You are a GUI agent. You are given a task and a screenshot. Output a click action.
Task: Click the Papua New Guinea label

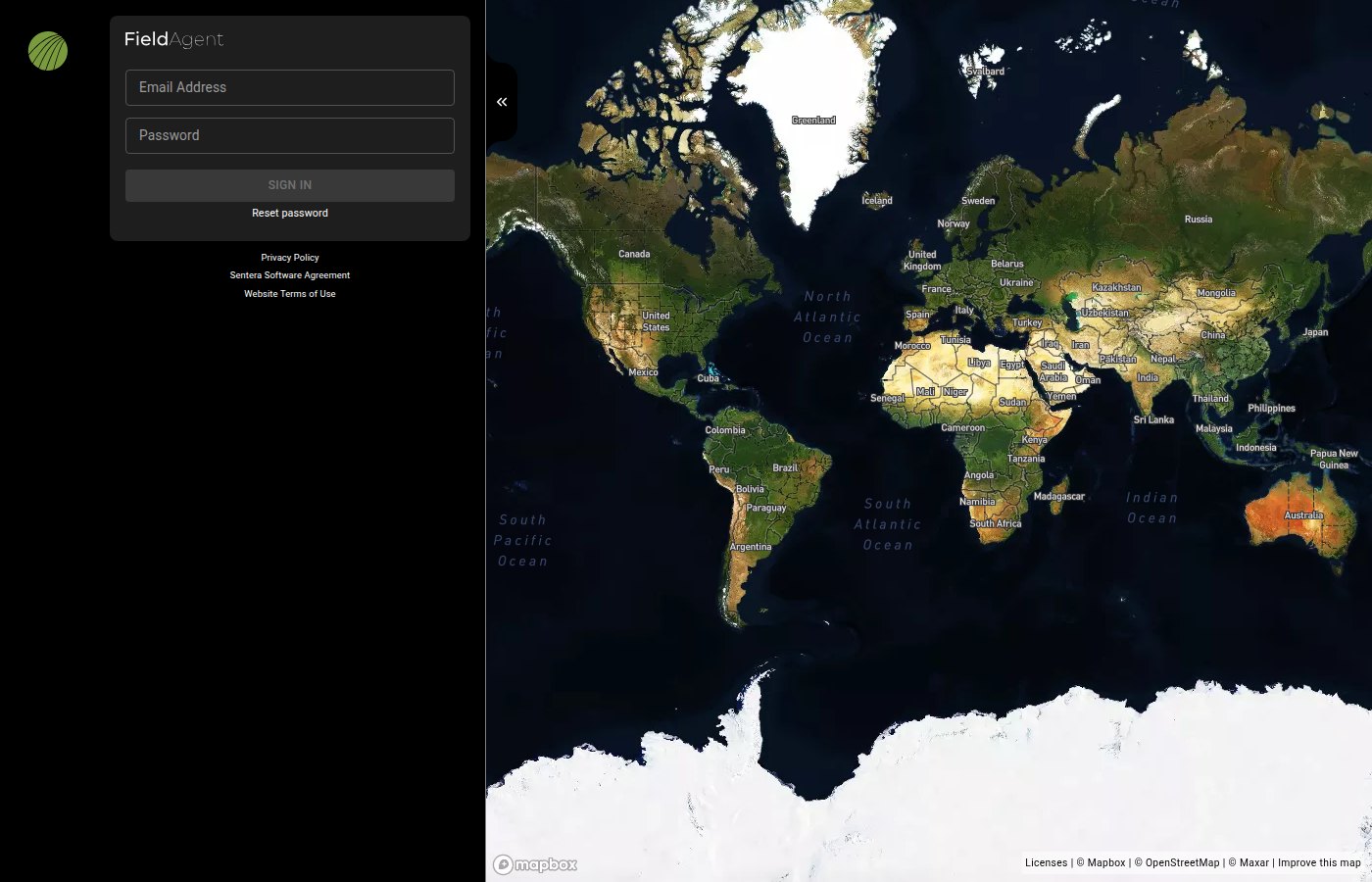click(x=1334, y=460)
